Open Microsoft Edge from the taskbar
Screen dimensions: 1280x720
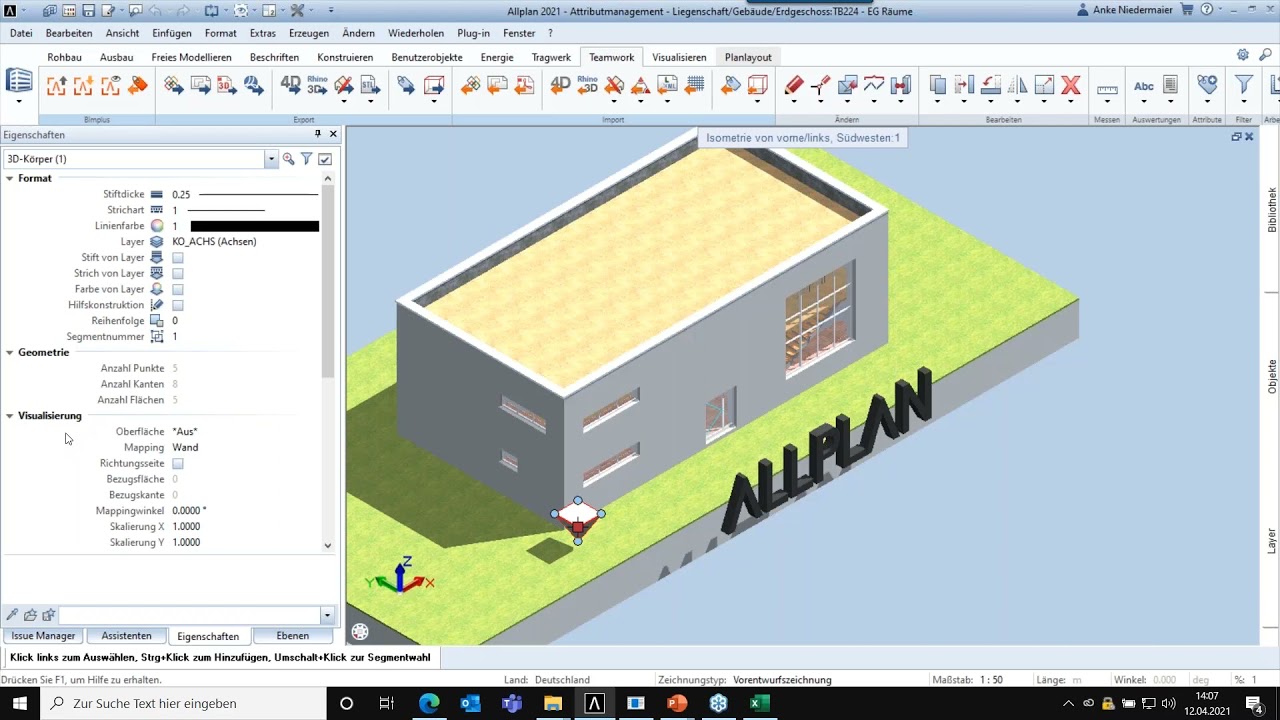[429, 703]
